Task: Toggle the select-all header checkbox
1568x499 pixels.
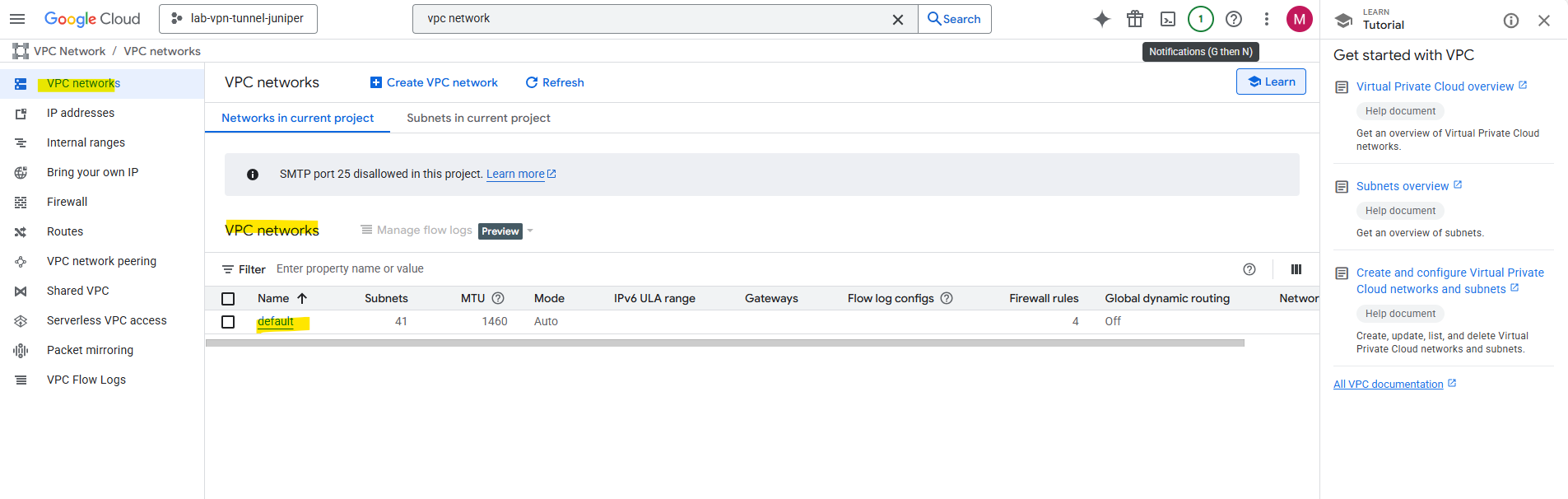Action: pos(228,299)
